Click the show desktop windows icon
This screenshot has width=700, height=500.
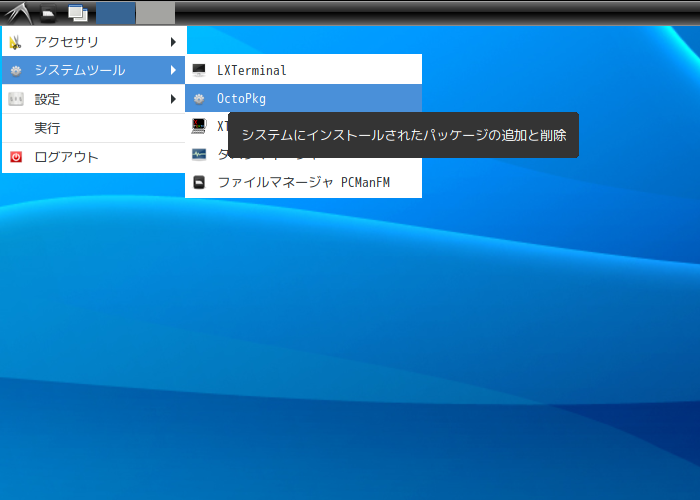pos(78,13)
